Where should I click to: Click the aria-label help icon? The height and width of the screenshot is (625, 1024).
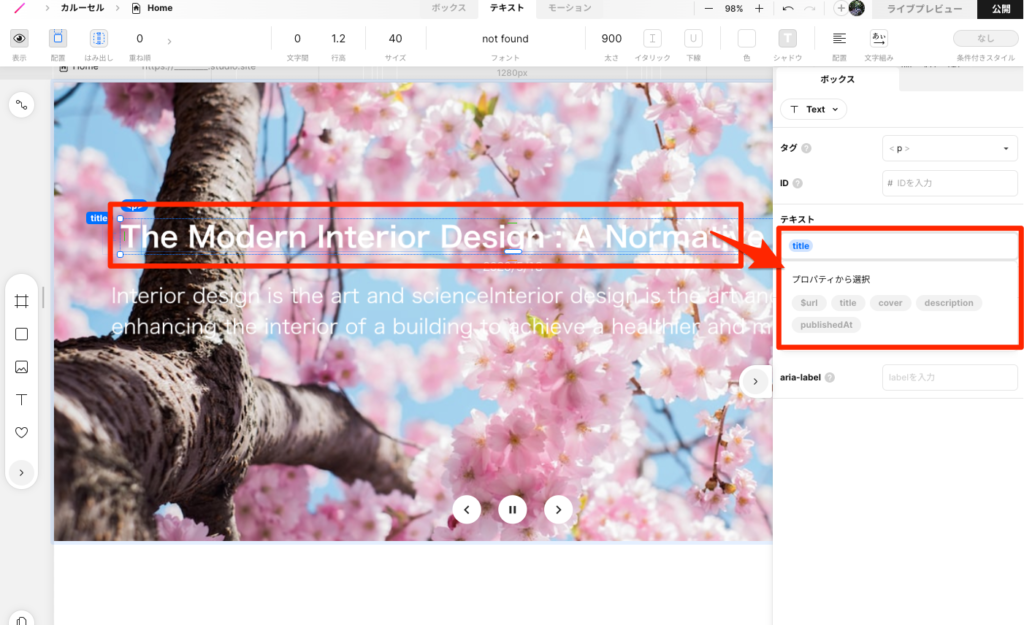coord(829,377)
